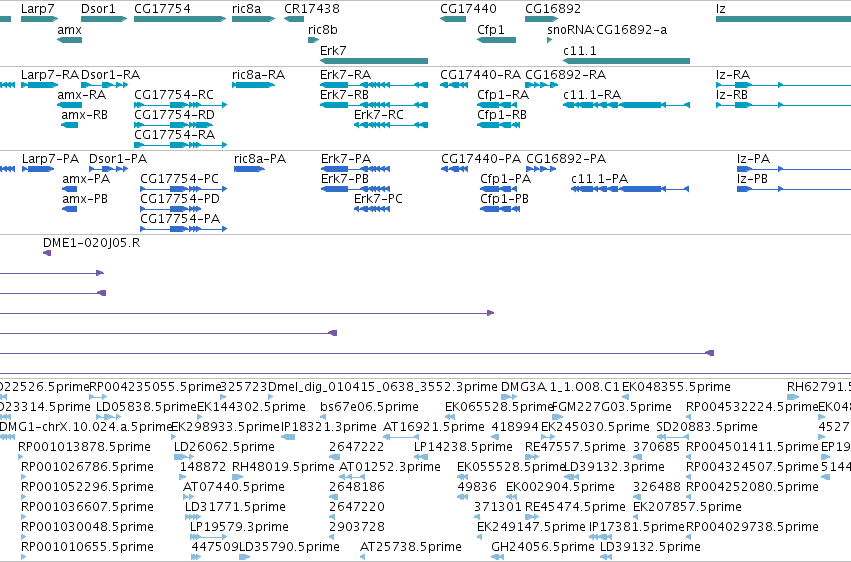Screen dimensions: 851x562
Task: Select protein Cfp1-PA
Action: coord(499,189)
